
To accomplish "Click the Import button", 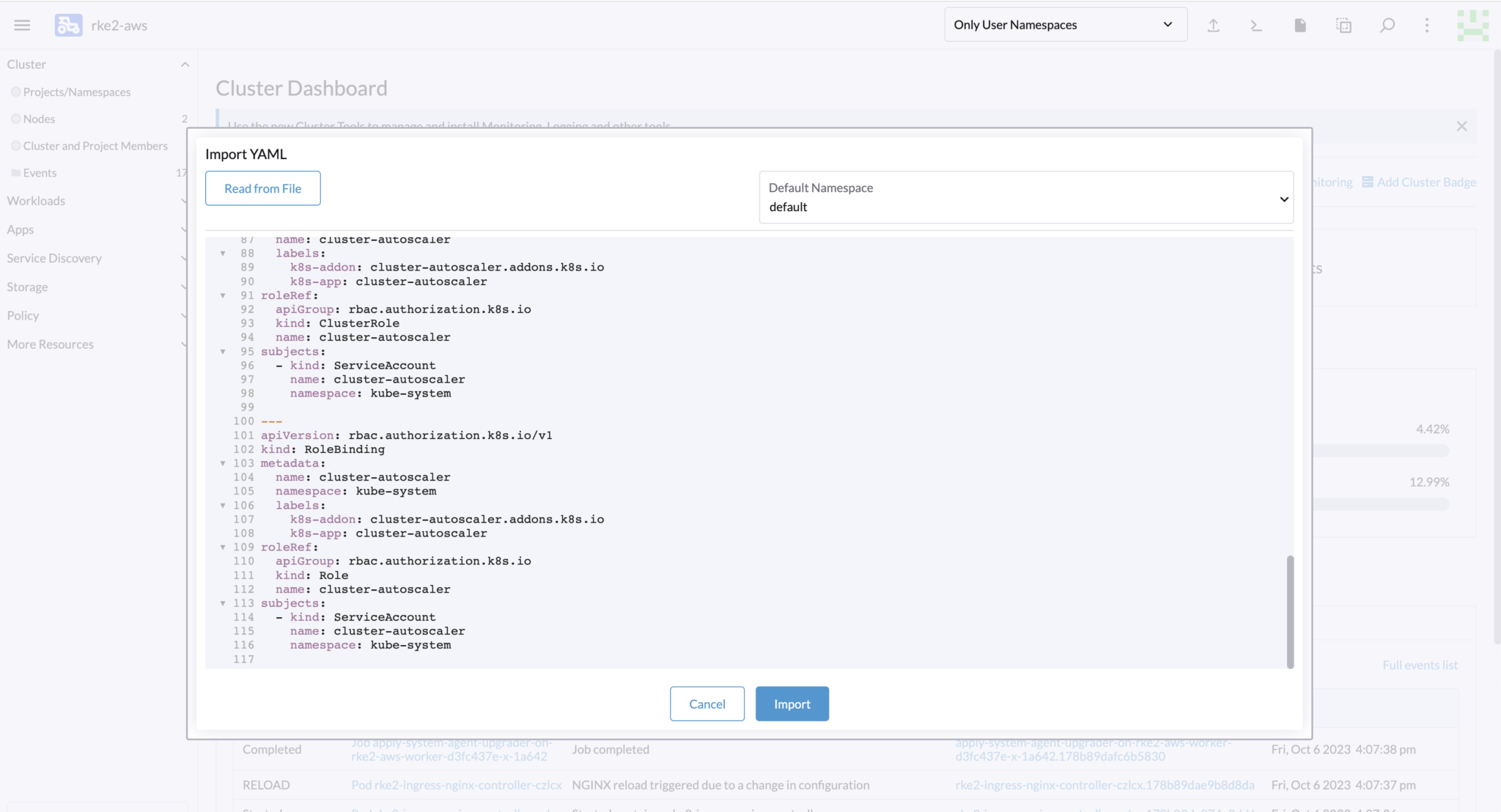I will click(792, 704).
